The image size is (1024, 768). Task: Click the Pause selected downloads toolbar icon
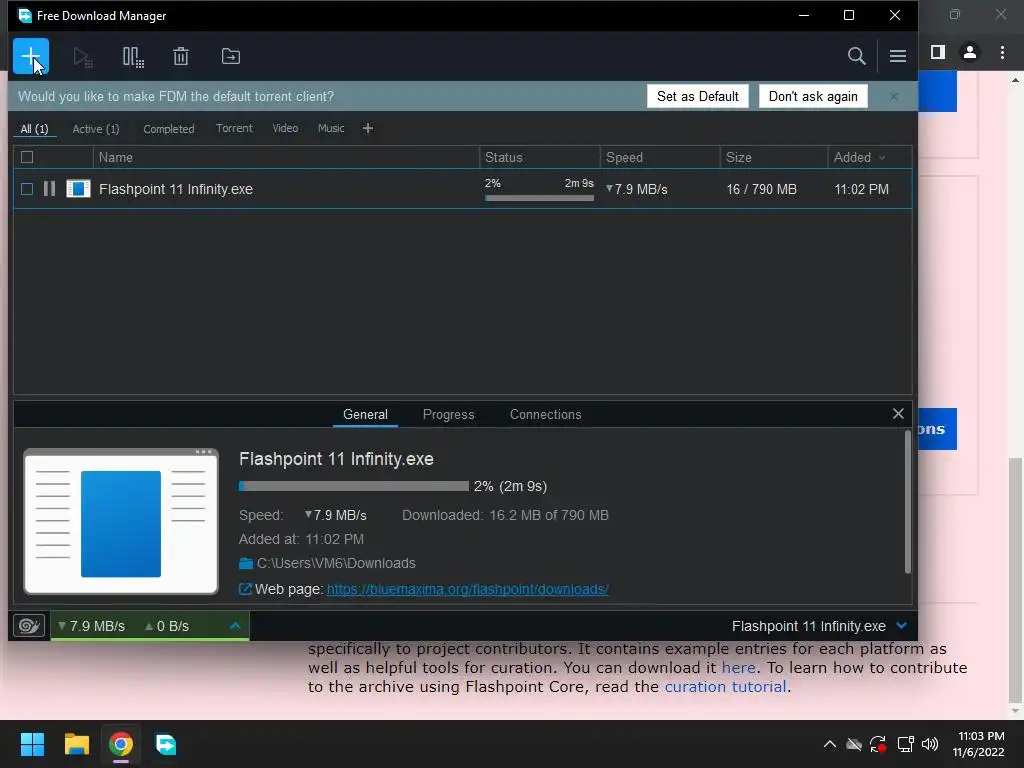pos(133,57)
